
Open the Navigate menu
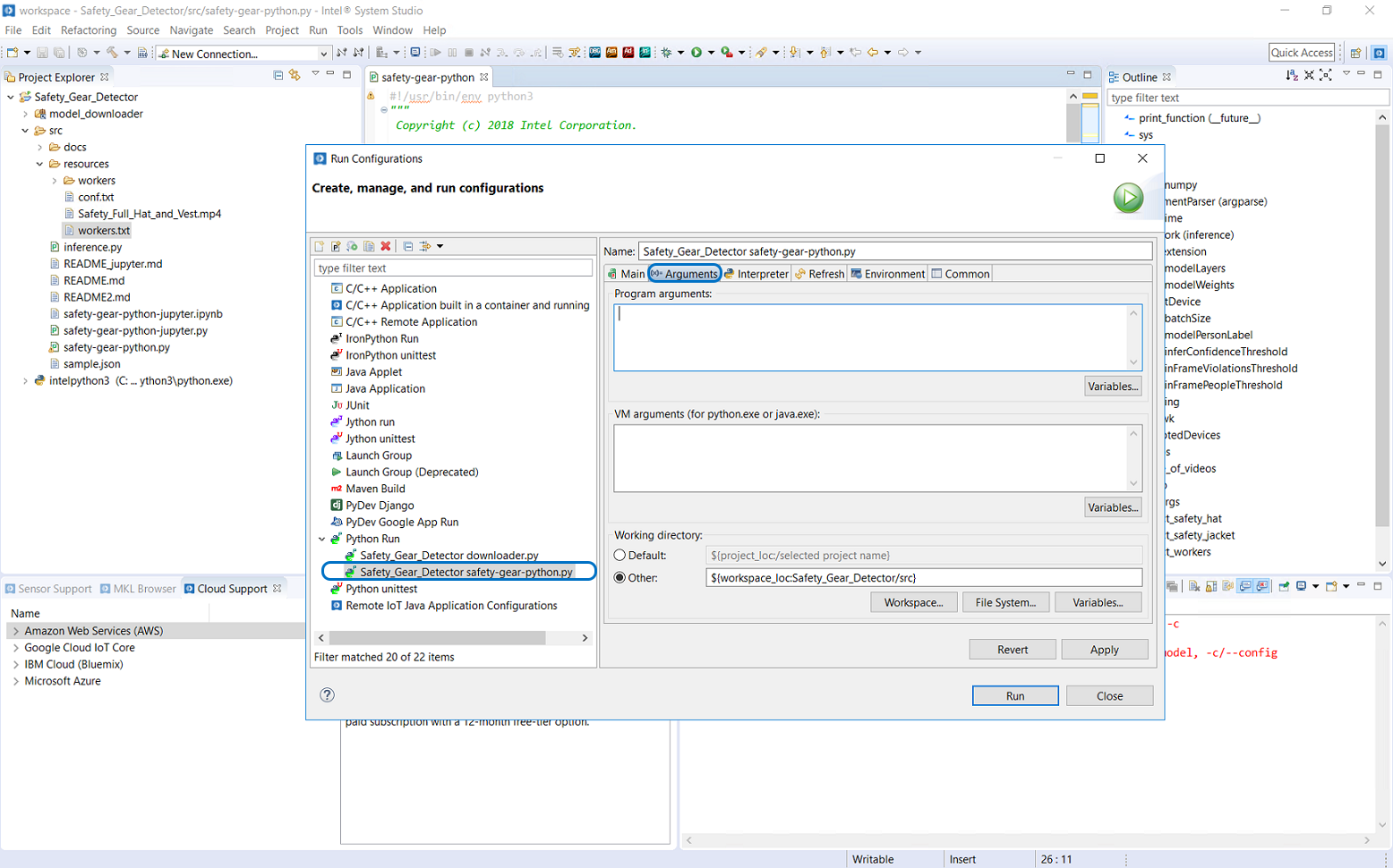point(192,30)
